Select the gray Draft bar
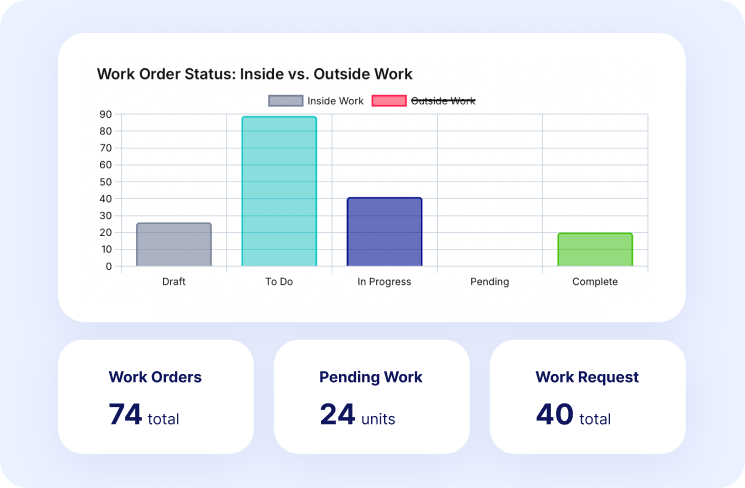Image resolution: width=745 pixels, height=488 pixels. click(174, 245)
